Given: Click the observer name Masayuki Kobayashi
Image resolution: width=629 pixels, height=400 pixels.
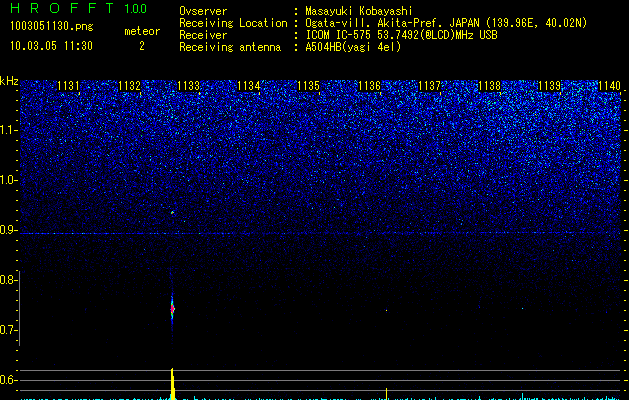Looking at the screenshot, I should (359, 11).
